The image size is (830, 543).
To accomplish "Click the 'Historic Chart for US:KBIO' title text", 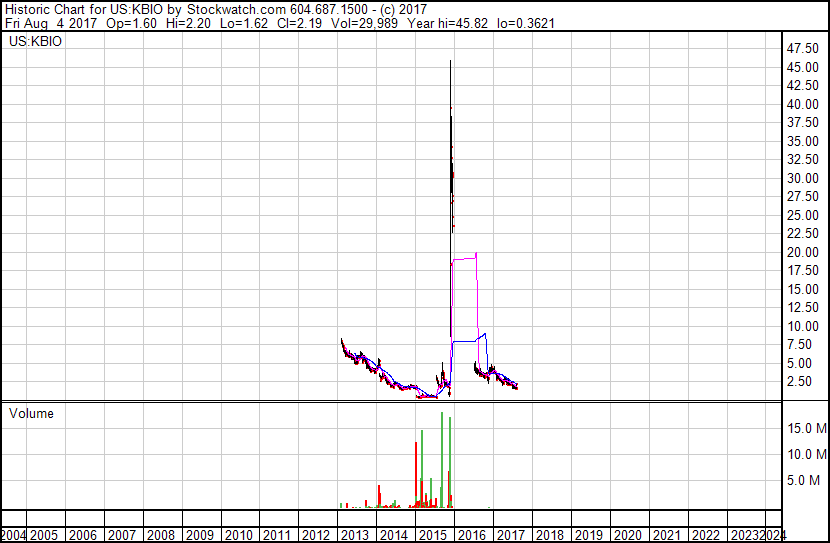I will 84,9.
